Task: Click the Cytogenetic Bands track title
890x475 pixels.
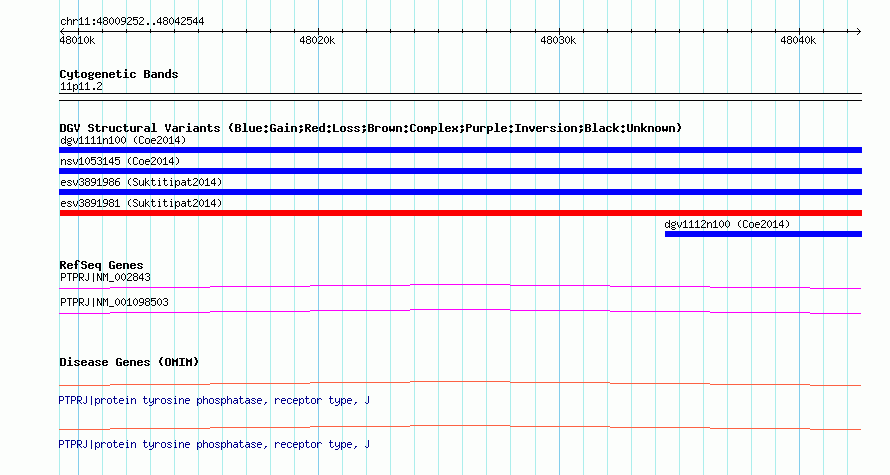Action: click(x=119, y=74)
